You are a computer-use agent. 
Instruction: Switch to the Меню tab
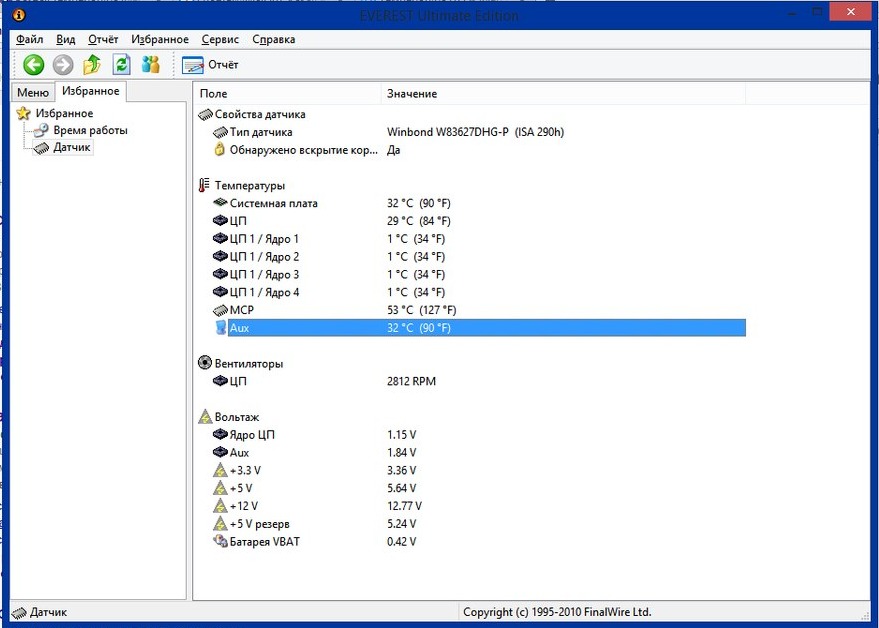pos(32,93)
